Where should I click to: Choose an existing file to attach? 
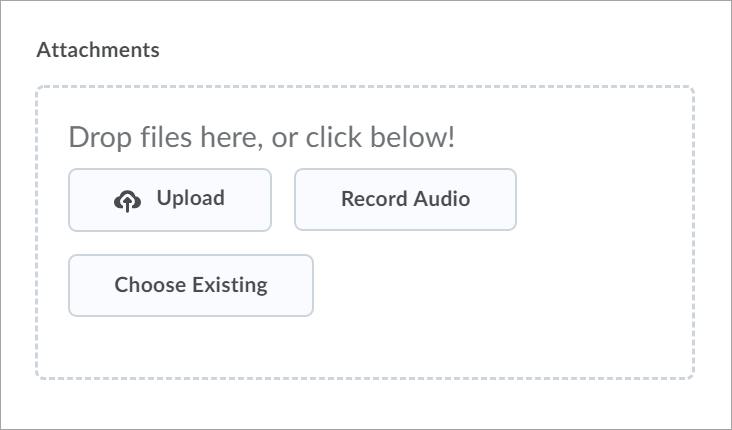190,285
